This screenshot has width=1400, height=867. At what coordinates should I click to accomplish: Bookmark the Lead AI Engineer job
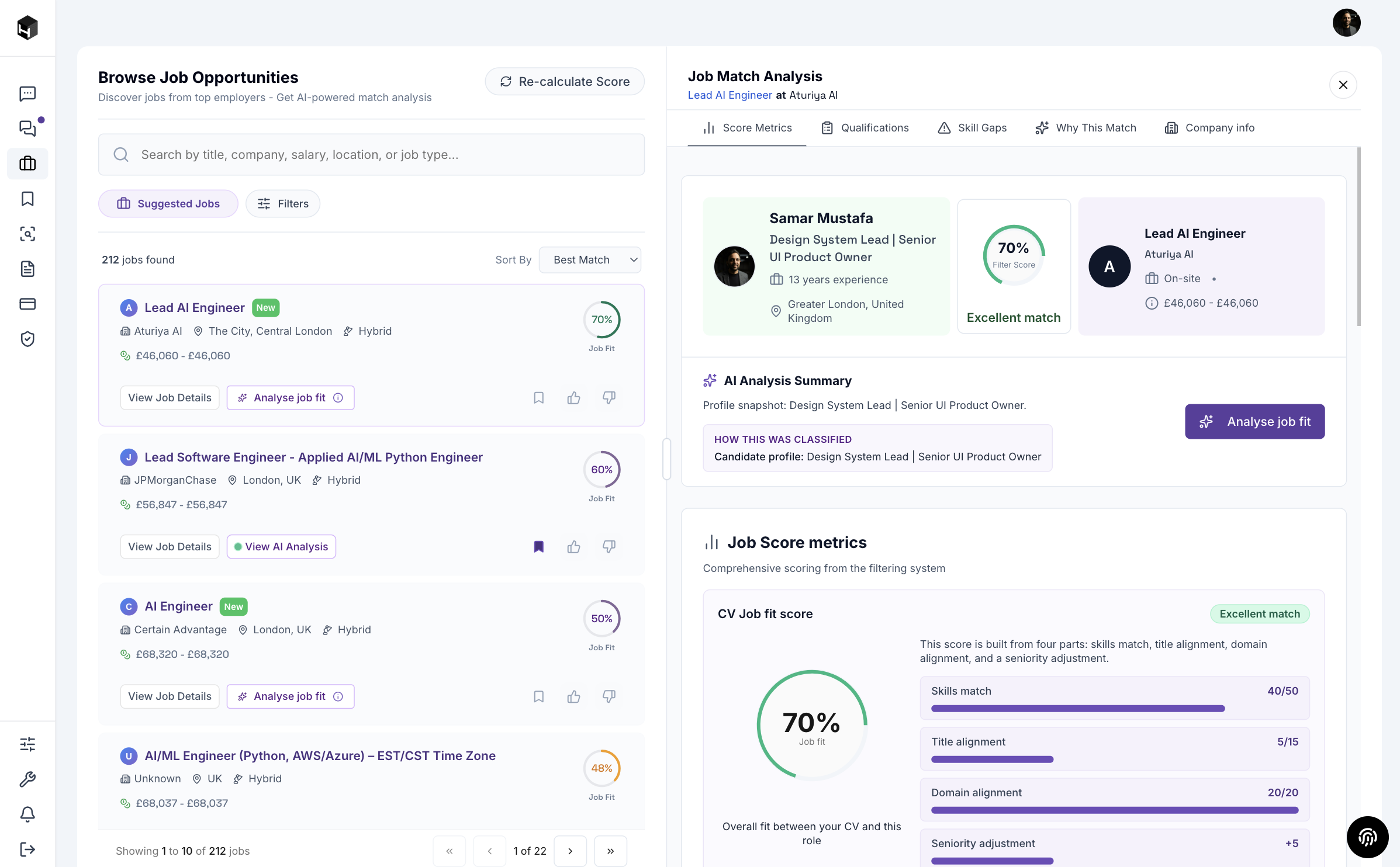tap(538, 398)
